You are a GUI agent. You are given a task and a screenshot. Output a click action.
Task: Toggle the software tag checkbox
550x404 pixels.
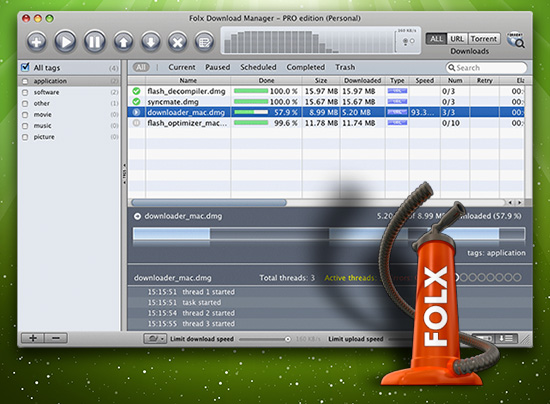(x=25, y=93)
